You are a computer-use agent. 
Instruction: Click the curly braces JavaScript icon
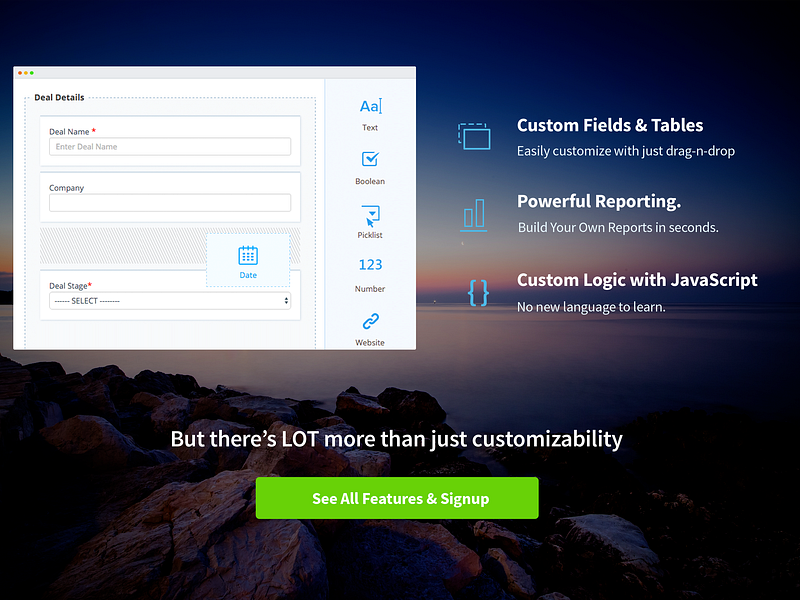point(478,293)
